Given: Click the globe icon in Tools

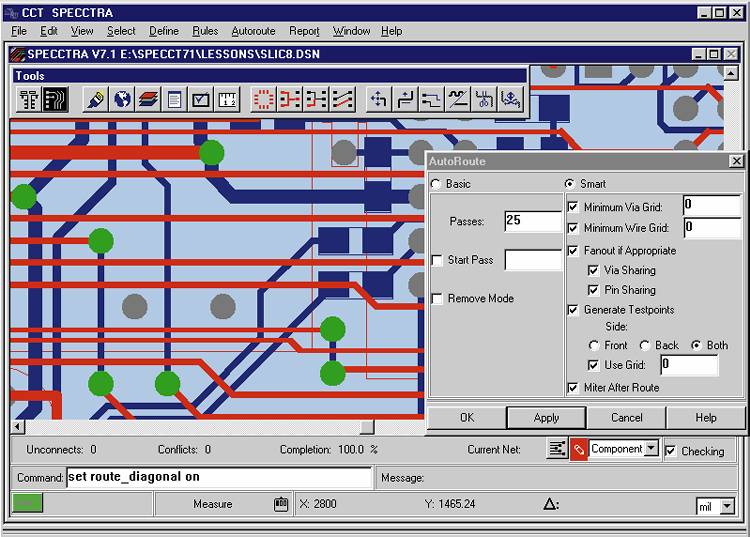Looking at the screenshot, I should point(122,99).
